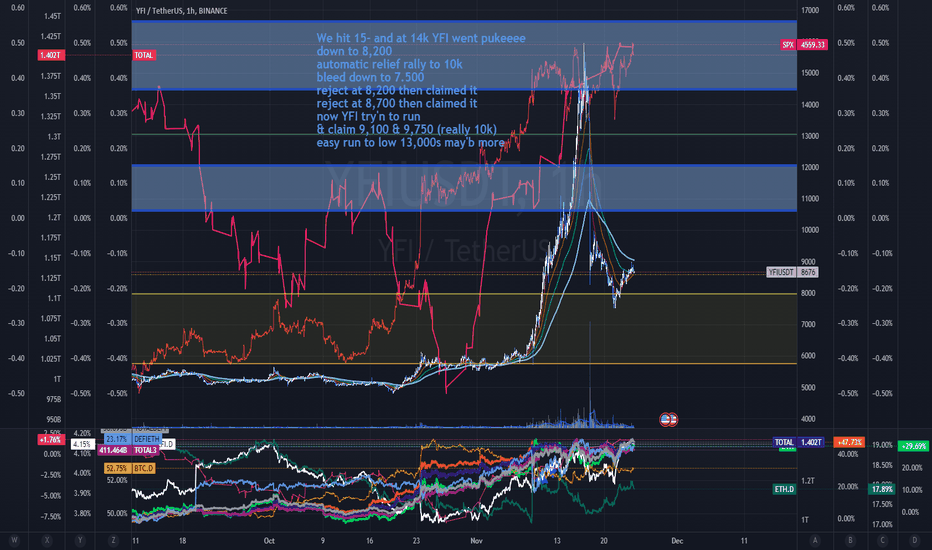This screenshot has width=932, height=550.
Task: Click the Y price scale button
Action: 80,540
